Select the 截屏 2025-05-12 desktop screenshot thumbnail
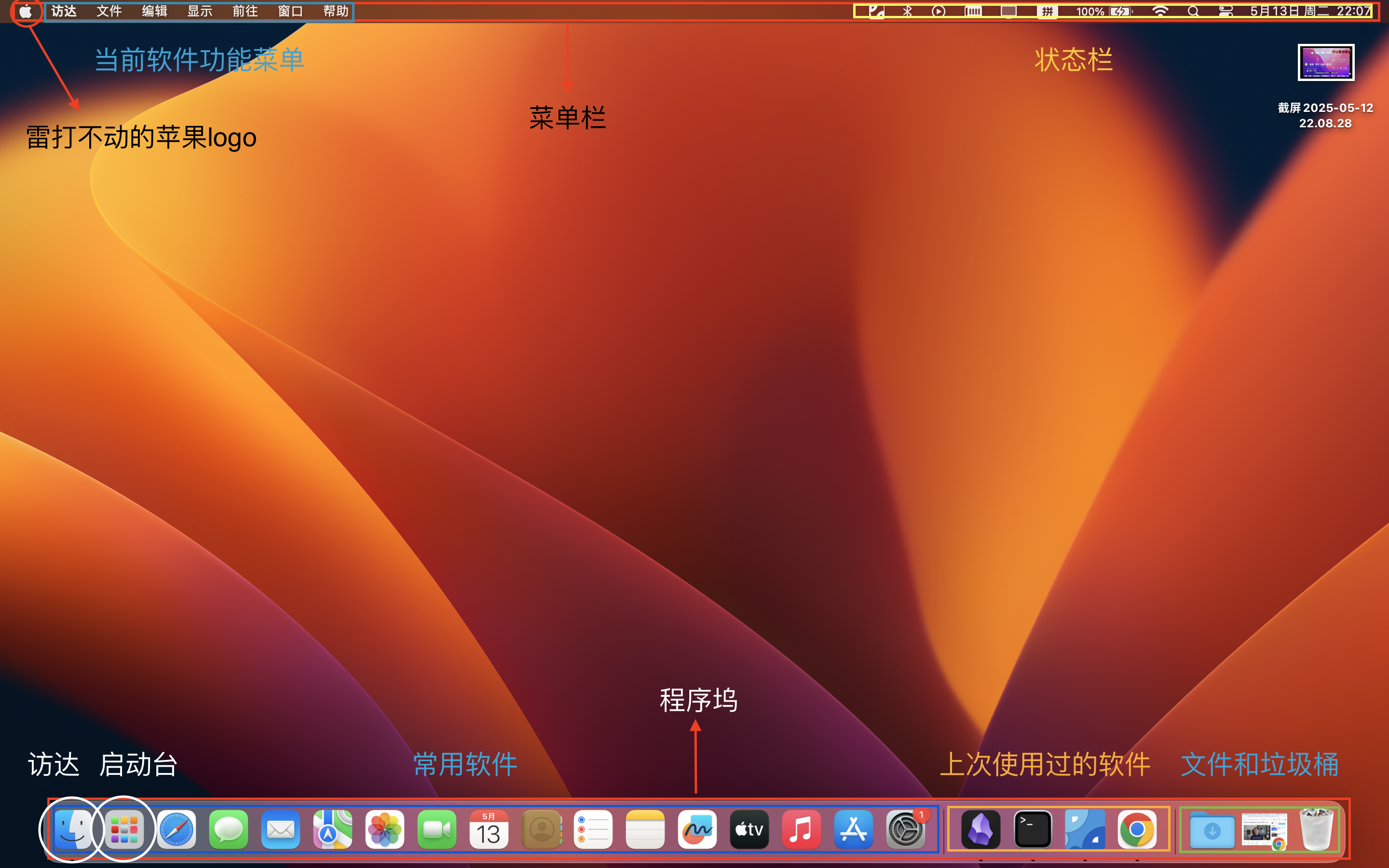The width and height of the screenshot is (1389, 868). tap(1326, 63)
